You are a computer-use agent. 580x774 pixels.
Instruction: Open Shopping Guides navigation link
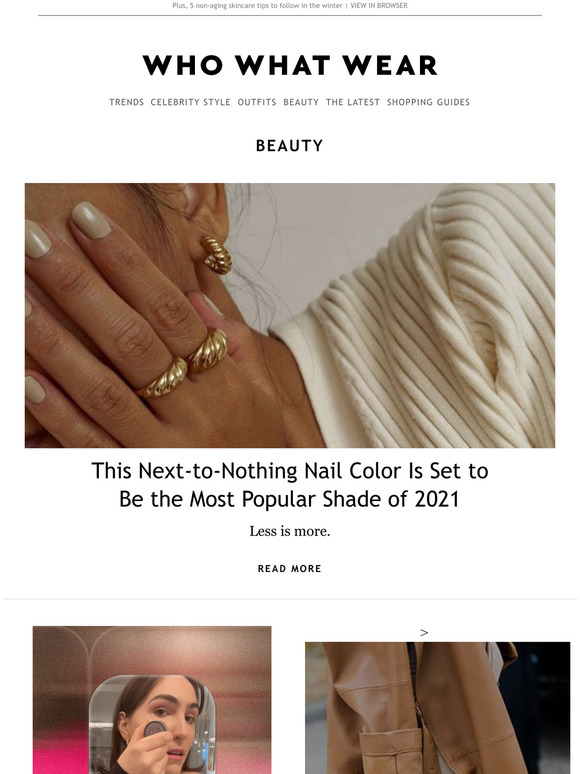(x=428, y=102)
